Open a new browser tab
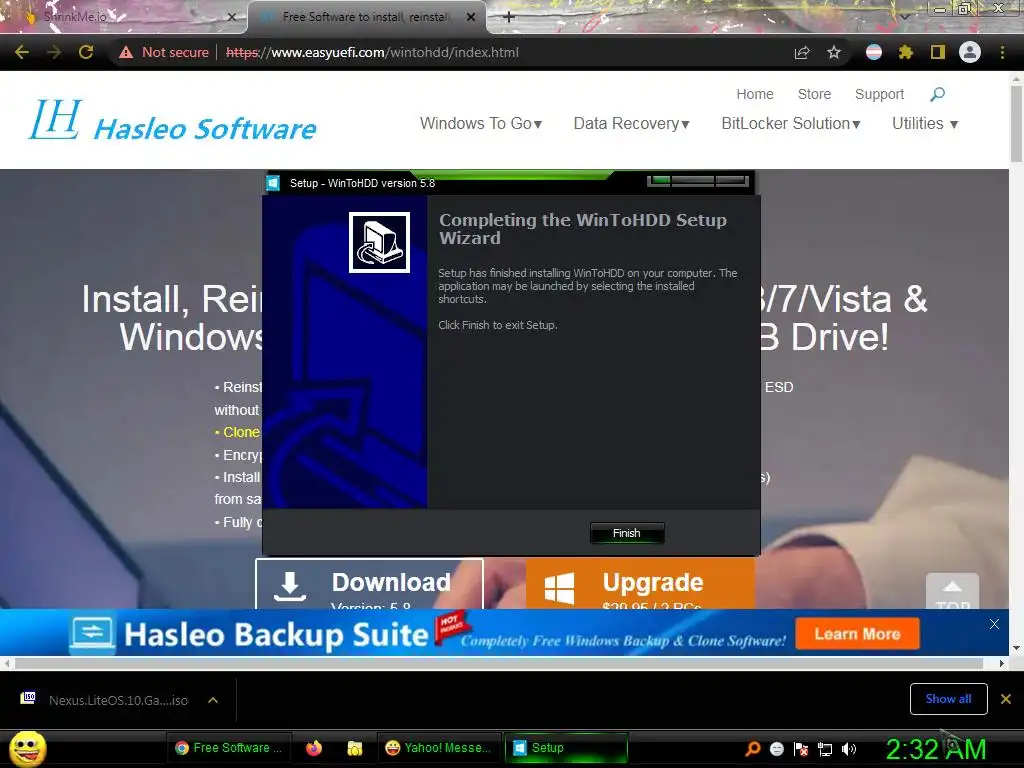The height and width of the screenshot is (768, 1024). pyautogui.click(x=509, y=17)
